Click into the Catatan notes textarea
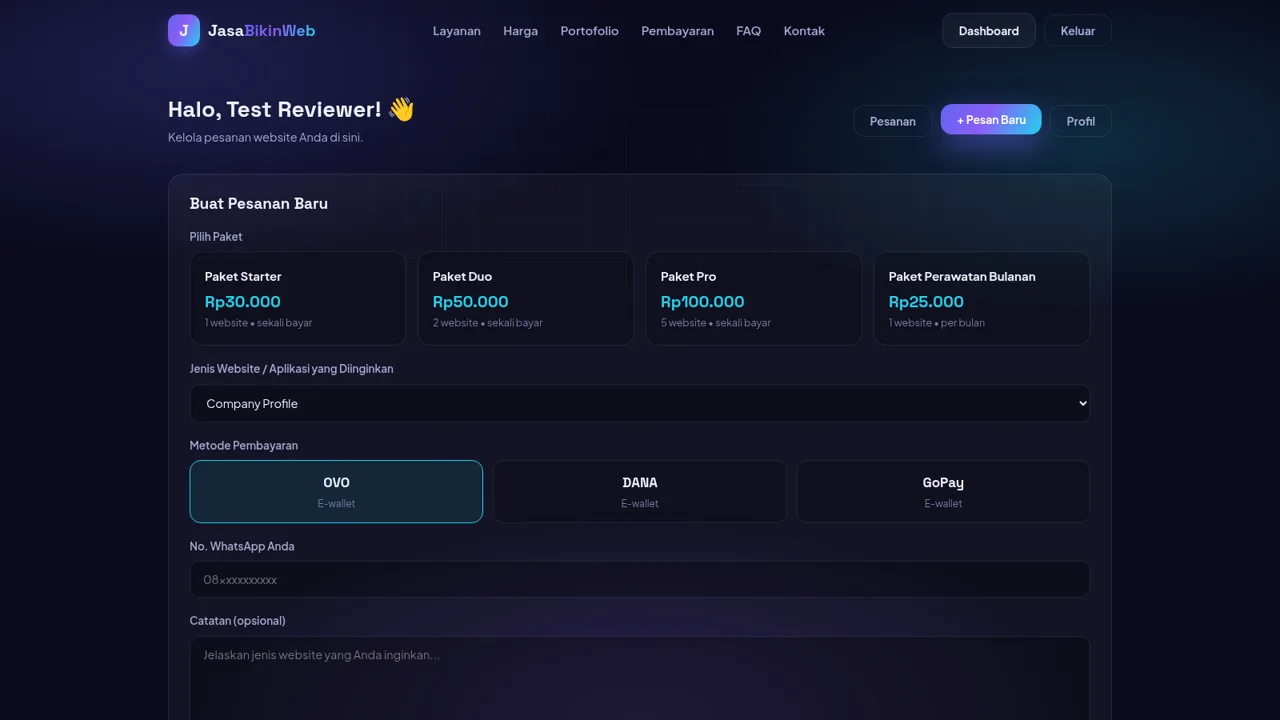This screenshot has width=1280, height=720. 640,680
